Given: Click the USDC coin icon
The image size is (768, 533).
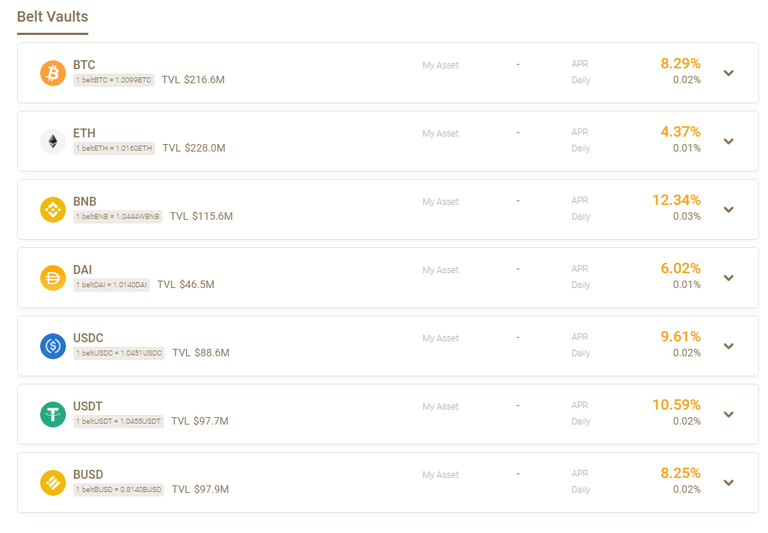Looking at the screenshot, I should 53,346.
